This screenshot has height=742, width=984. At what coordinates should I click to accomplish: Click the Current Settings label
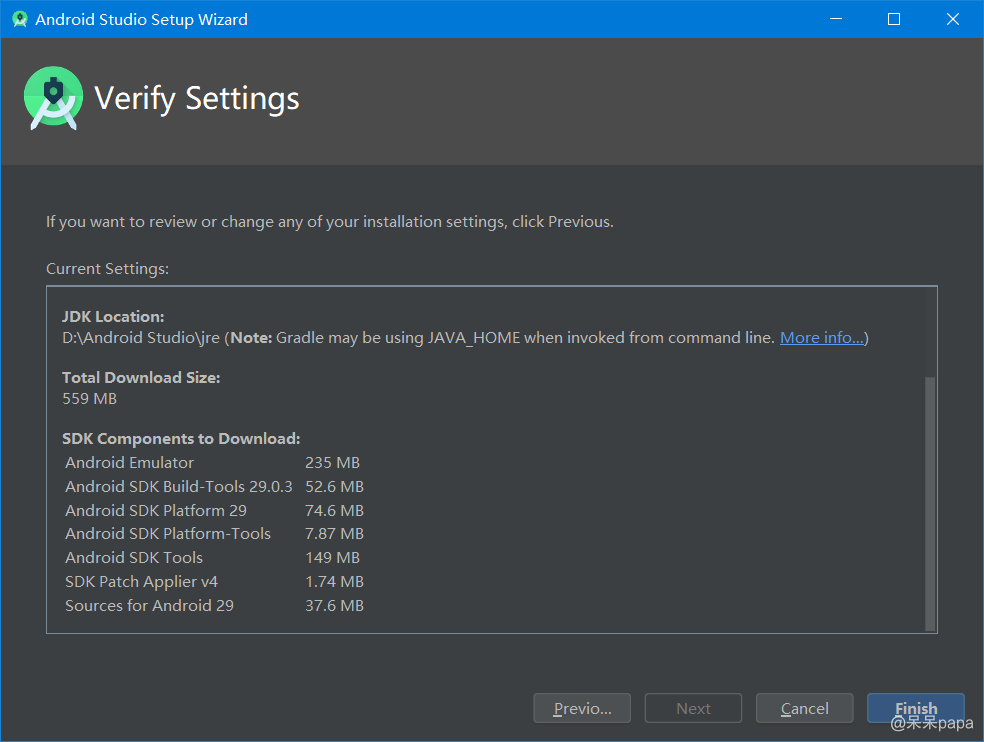pos(107,269)
